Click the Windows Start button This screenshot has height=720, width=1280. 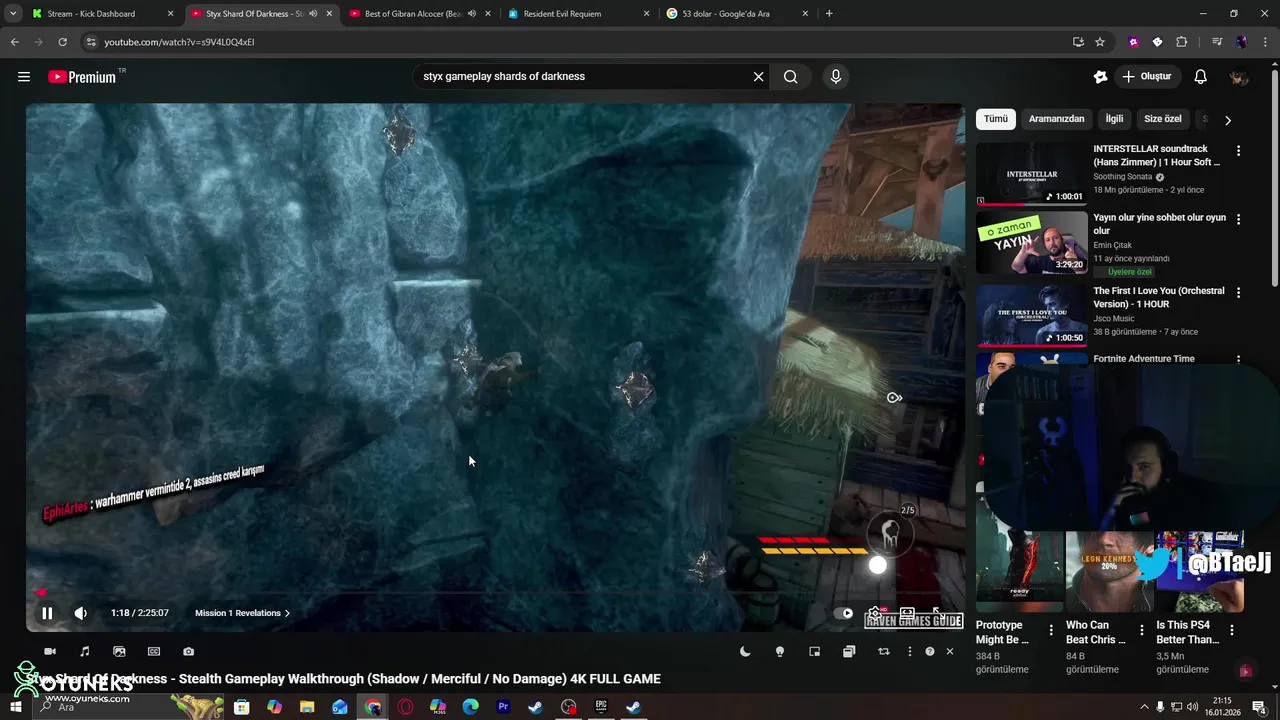point(15,707)
